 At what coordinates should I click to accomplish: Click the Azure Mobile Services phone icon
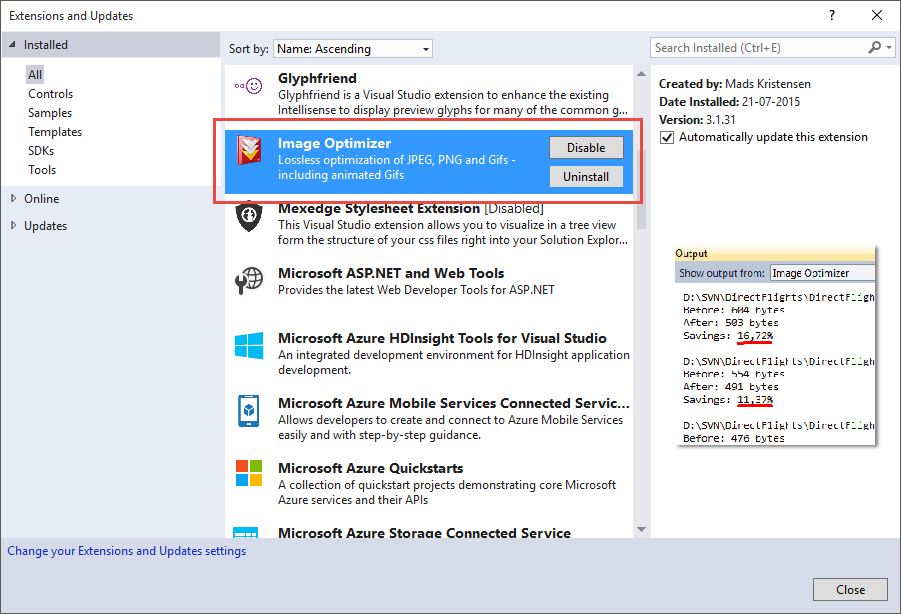[249, 411]
